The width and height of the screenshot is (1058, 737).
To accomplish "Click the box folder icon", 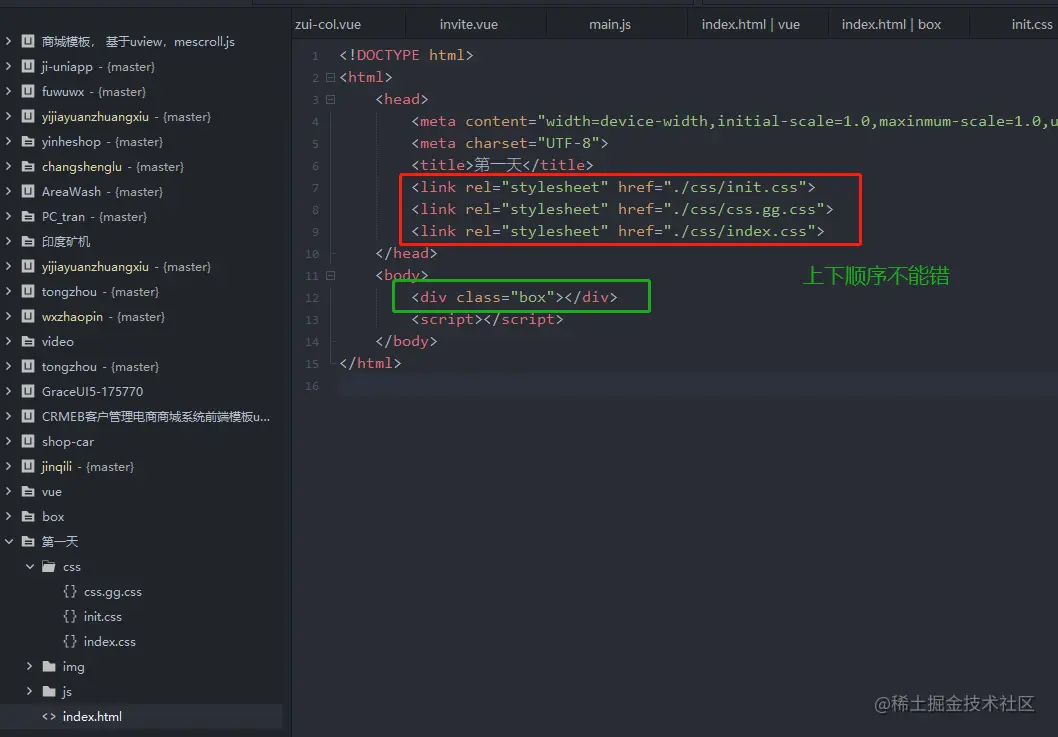I will coord(28,516).
